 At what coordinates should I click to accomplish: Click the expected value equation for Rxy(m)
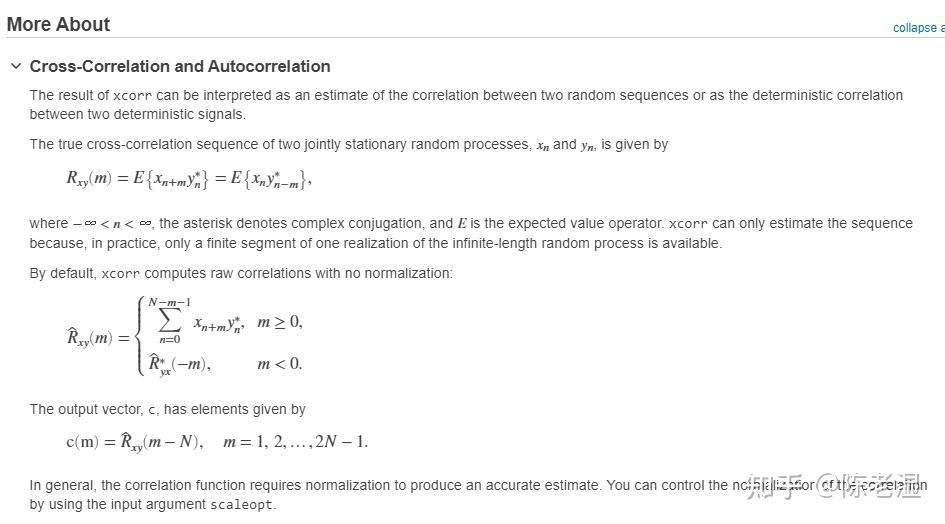pos(189,179)
